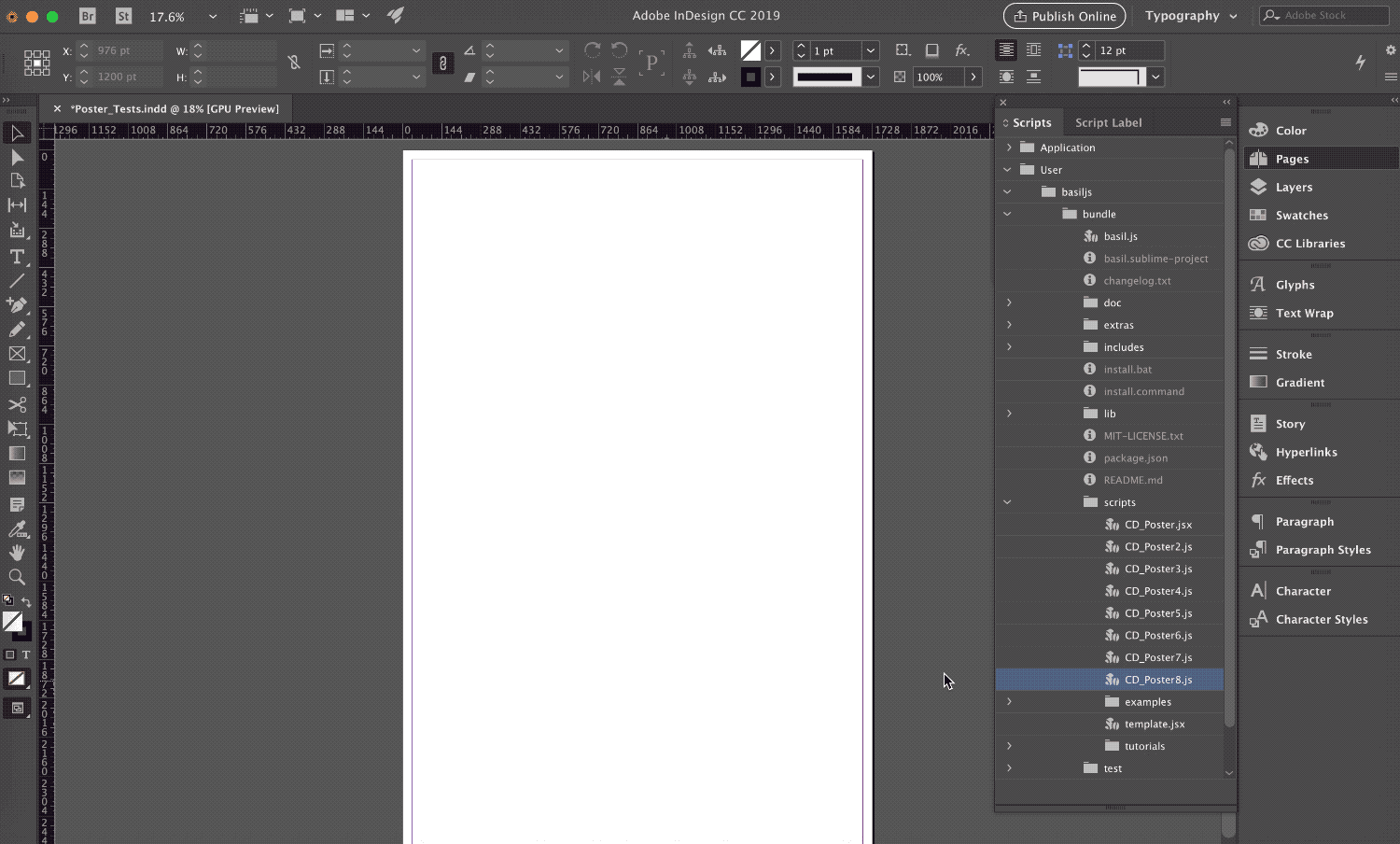
Task: Open the Scripts panel flyout menu
Action: [1225, 122]
